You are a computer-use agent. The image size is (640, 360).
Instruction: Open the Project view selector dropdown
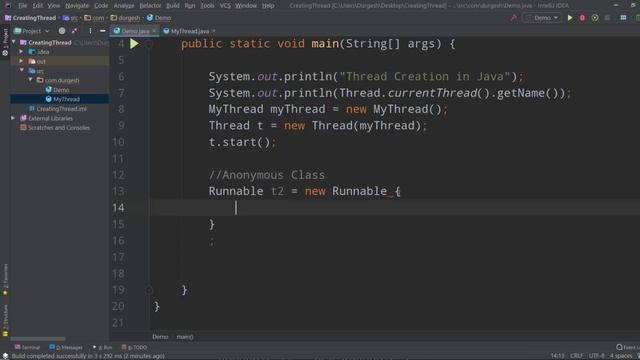(32, 31)
